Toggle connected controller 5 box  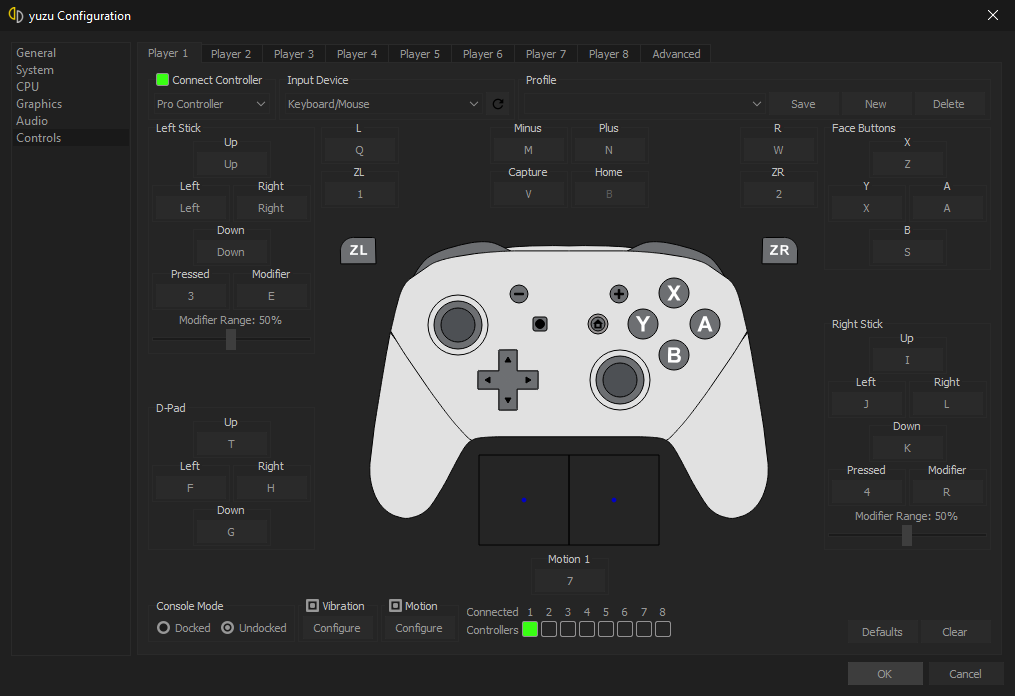[x=606, y=629]
